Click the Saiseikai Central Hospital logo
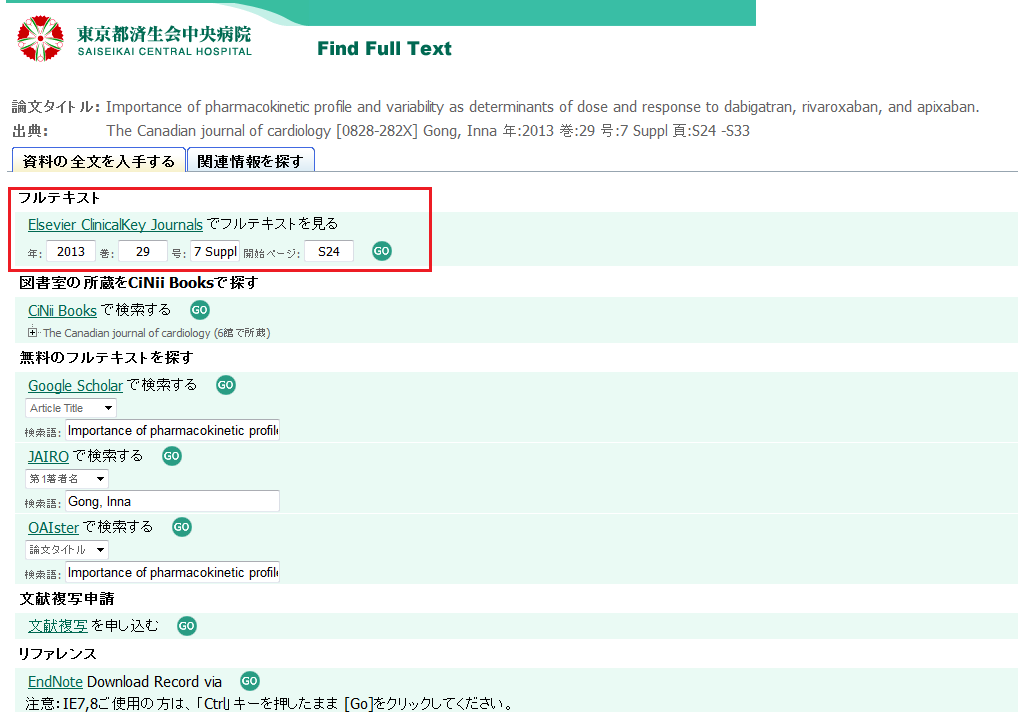This screenshot has height=718, width=1018. 134,39
